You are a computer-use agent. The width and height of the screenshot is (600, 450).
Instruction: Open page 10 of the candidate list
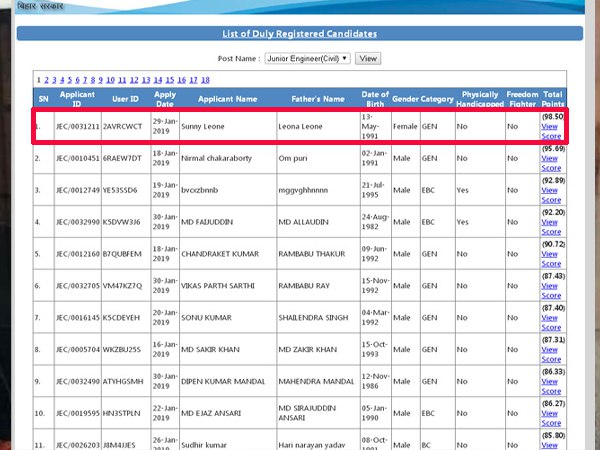pyautogui.click(x=112, y=79)
